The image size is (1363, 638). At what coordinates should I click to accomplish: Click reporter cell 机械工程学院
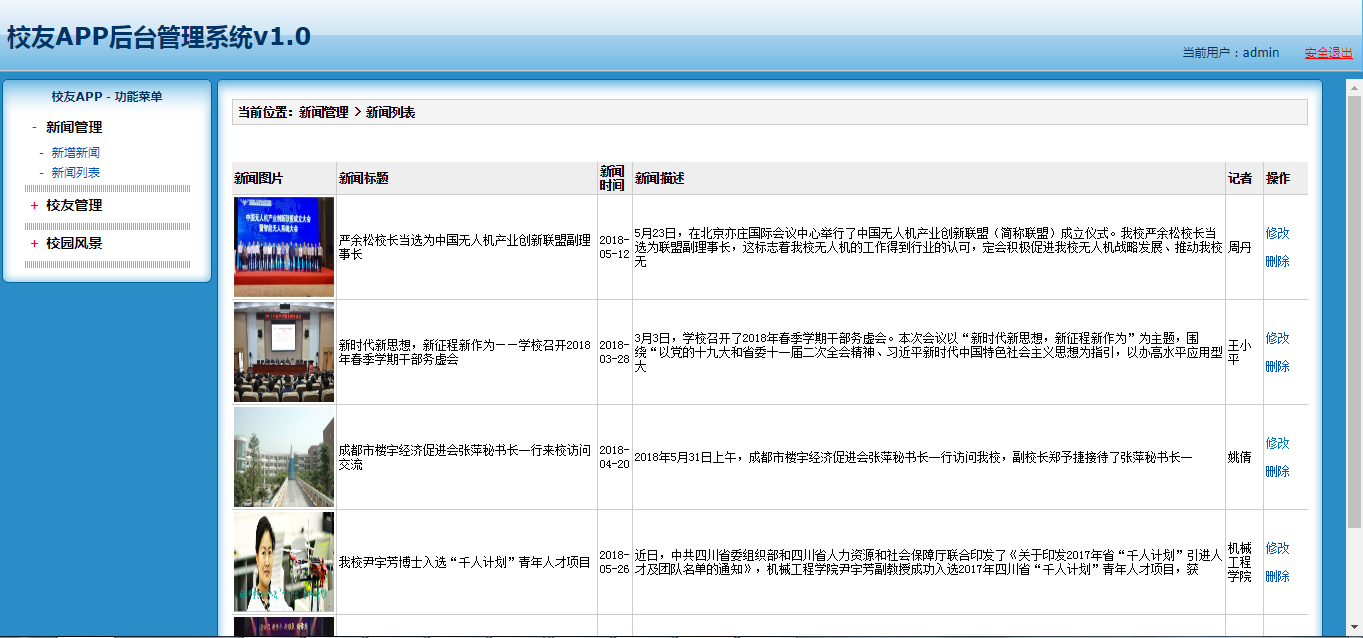click(x=1240, y=562)
